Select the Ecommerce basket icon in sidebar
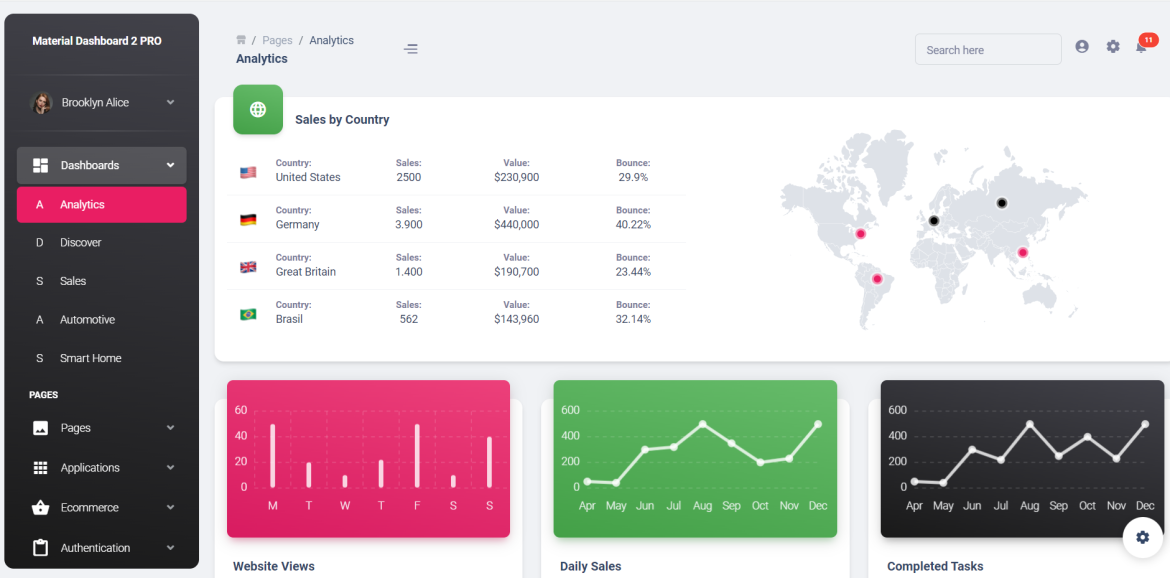Screen dimensions: 1170x578 [x=40, y=507]
